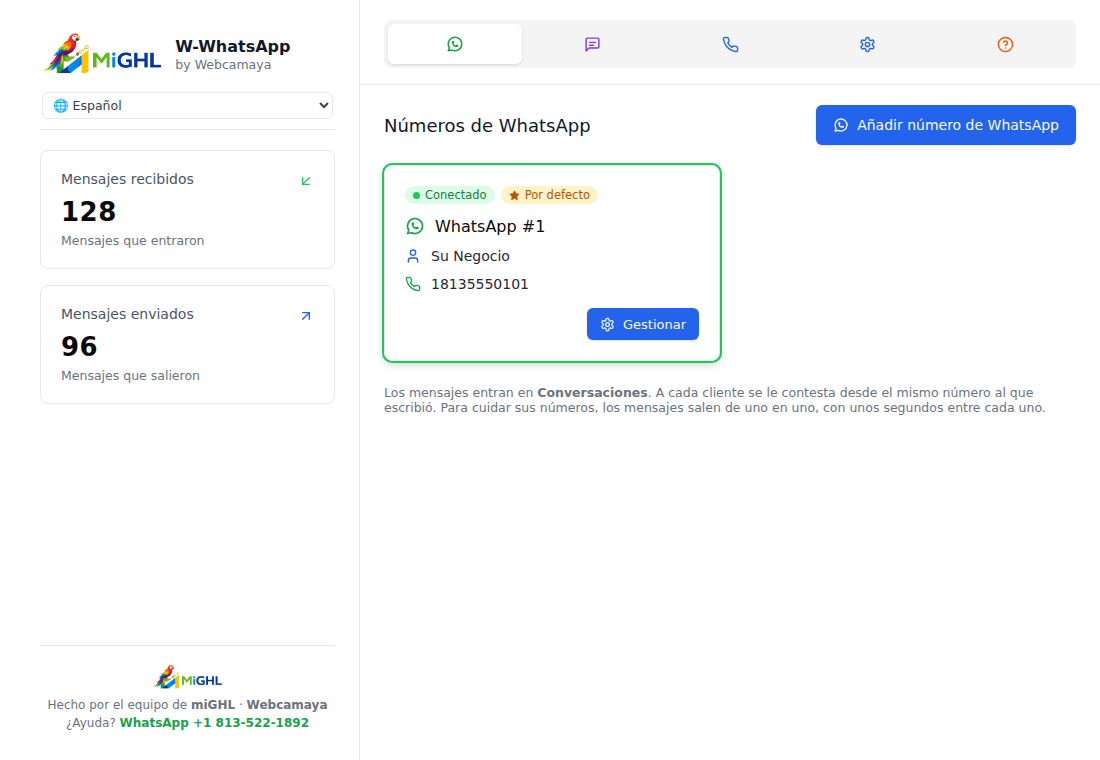
Task: Open the WhatsApp numbers tab
Action: pos(455,44)
